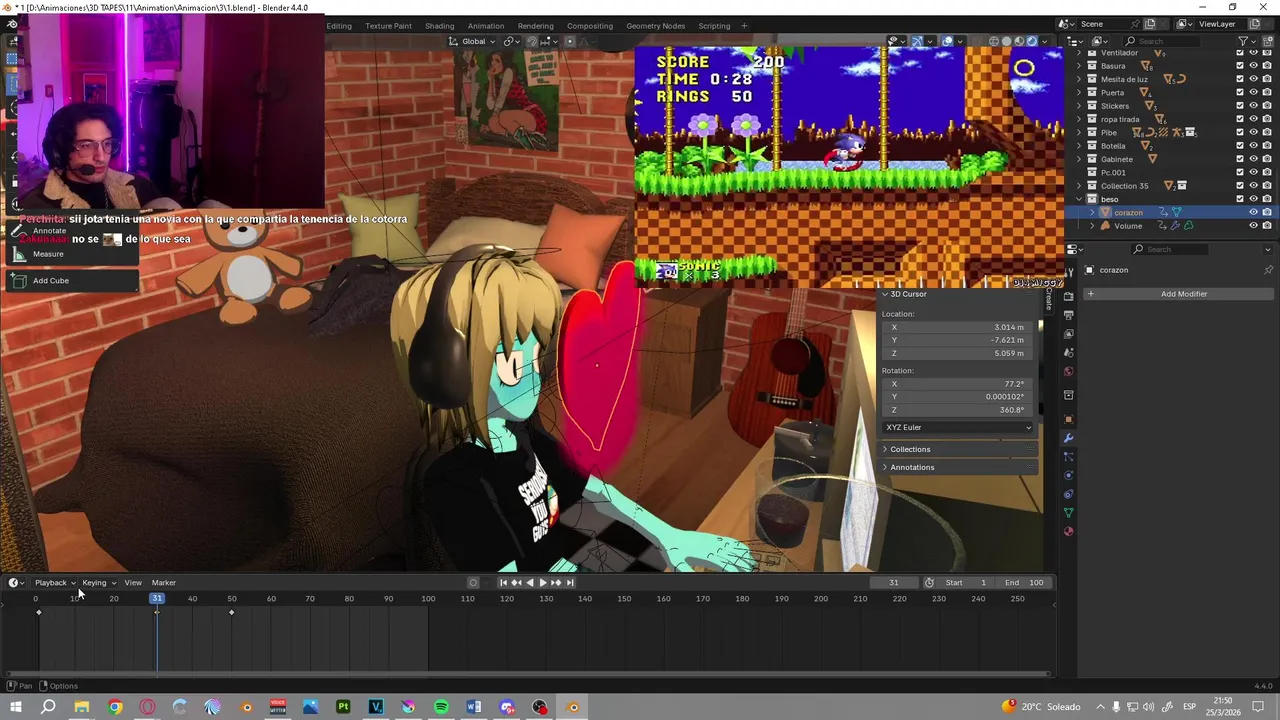This screenshot has width=1280, height=720.
Task: Hide the corazon object in viewport
Action: pos(1253,212)
